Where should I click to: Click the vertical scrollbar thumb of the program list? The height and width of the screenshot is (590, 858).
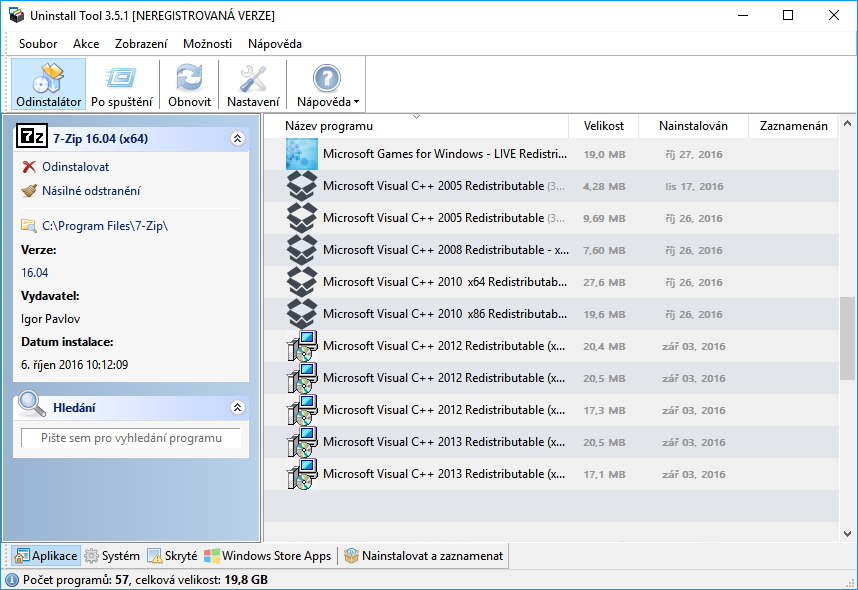click(x=847, y=338)
